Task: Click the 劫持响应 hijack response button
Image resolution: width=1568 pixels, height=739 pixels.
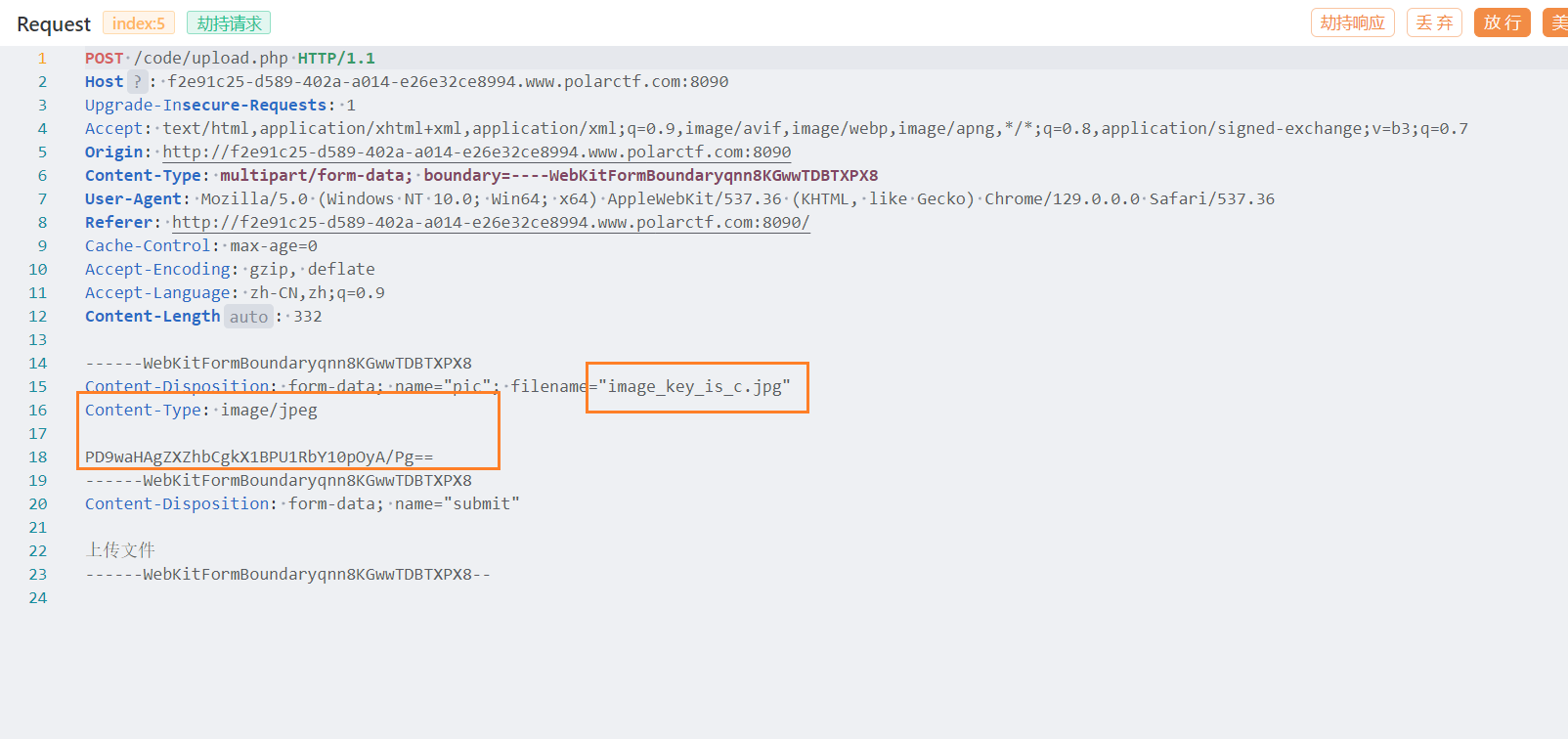Action: click(x=1352, y=22)
